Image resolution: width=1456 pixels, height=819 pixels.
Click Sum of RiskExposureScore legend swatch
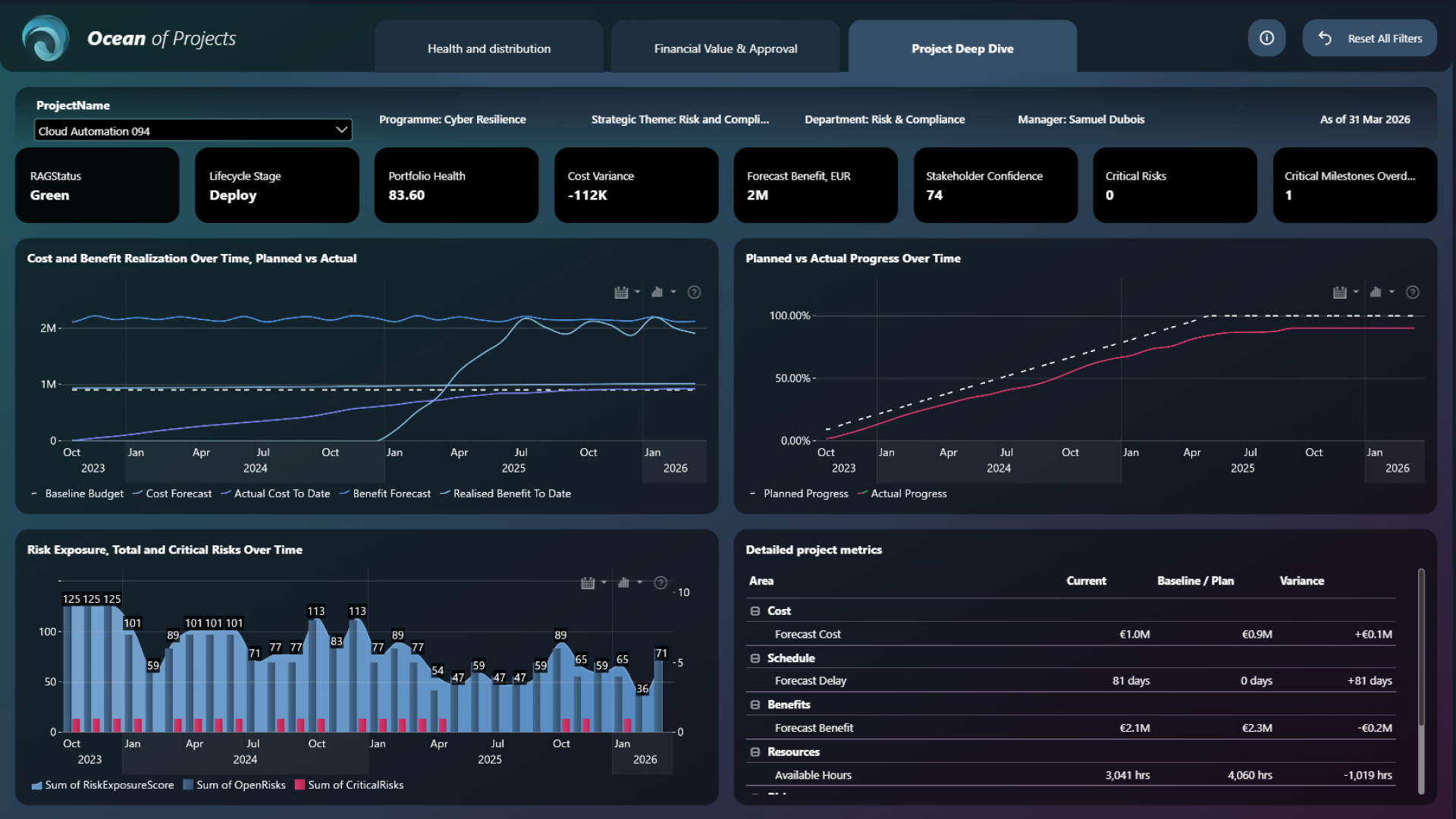click(x=36, y=786)
